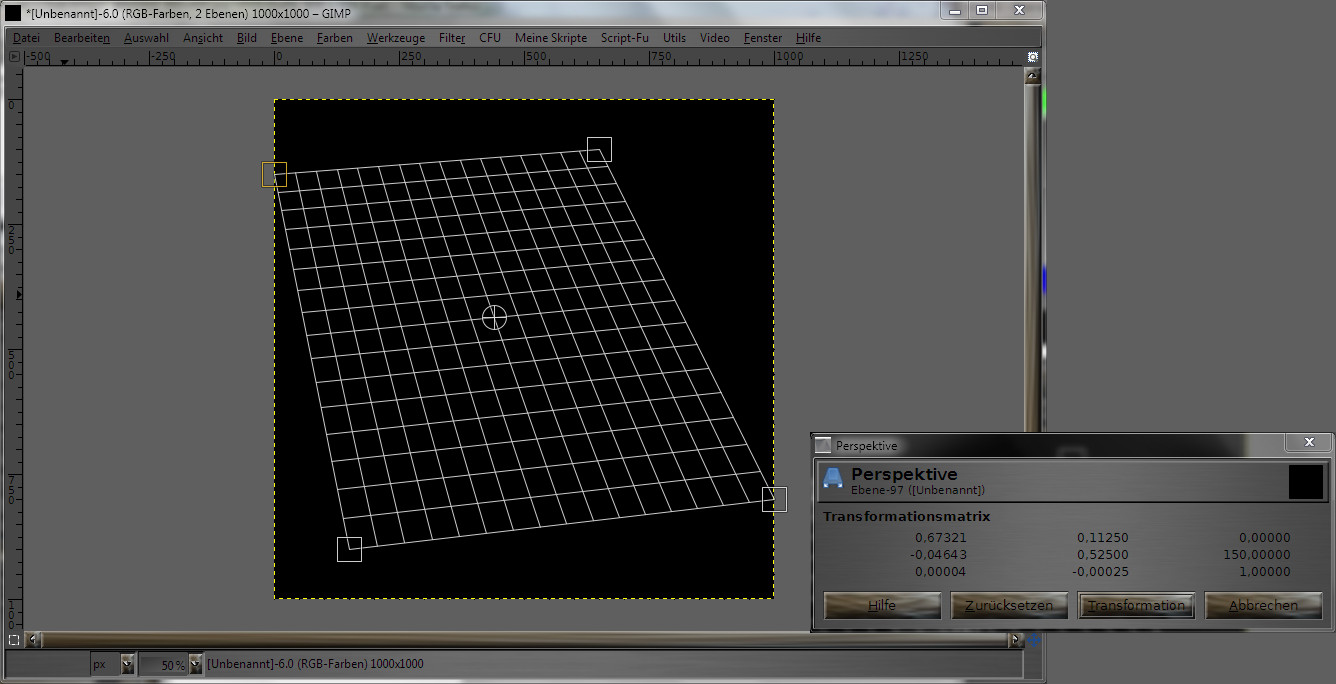
Task: Open the ruler corner image menu button
Action: tap(14, 57)
